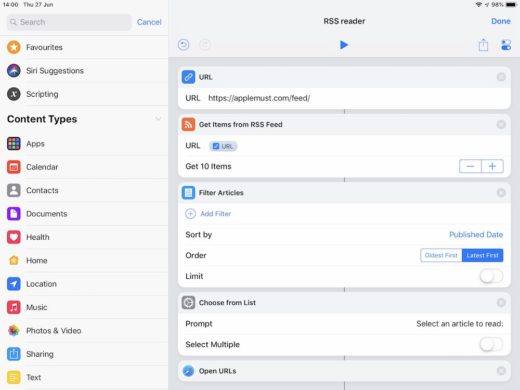520x390 pixels.
Task: Tap the Filter Articles action icon
Action: (x=188, y=193)
